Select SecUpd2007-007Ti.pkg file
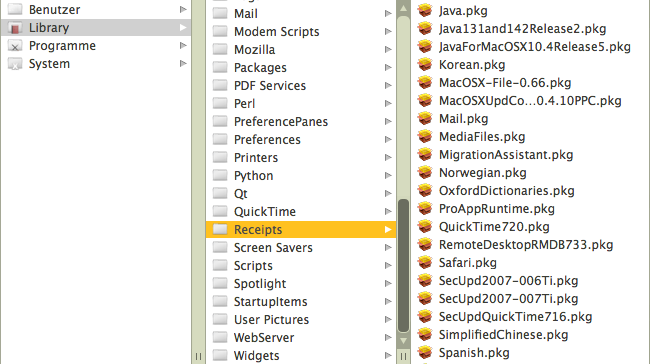Viewport: 650px width, 364px height. coord(508,298)
